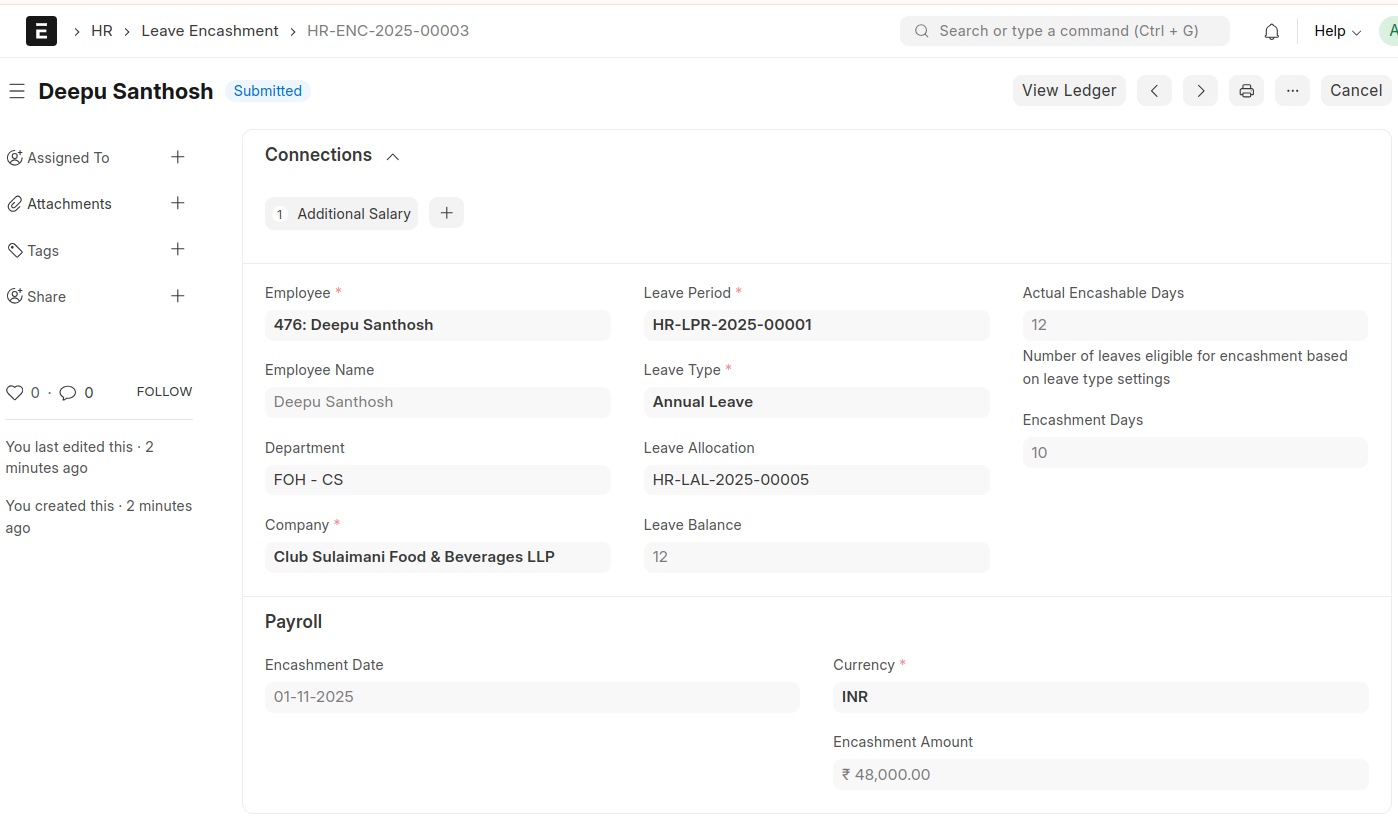
Task: Click the View Ledger button
Action: tap(1068, 91)
